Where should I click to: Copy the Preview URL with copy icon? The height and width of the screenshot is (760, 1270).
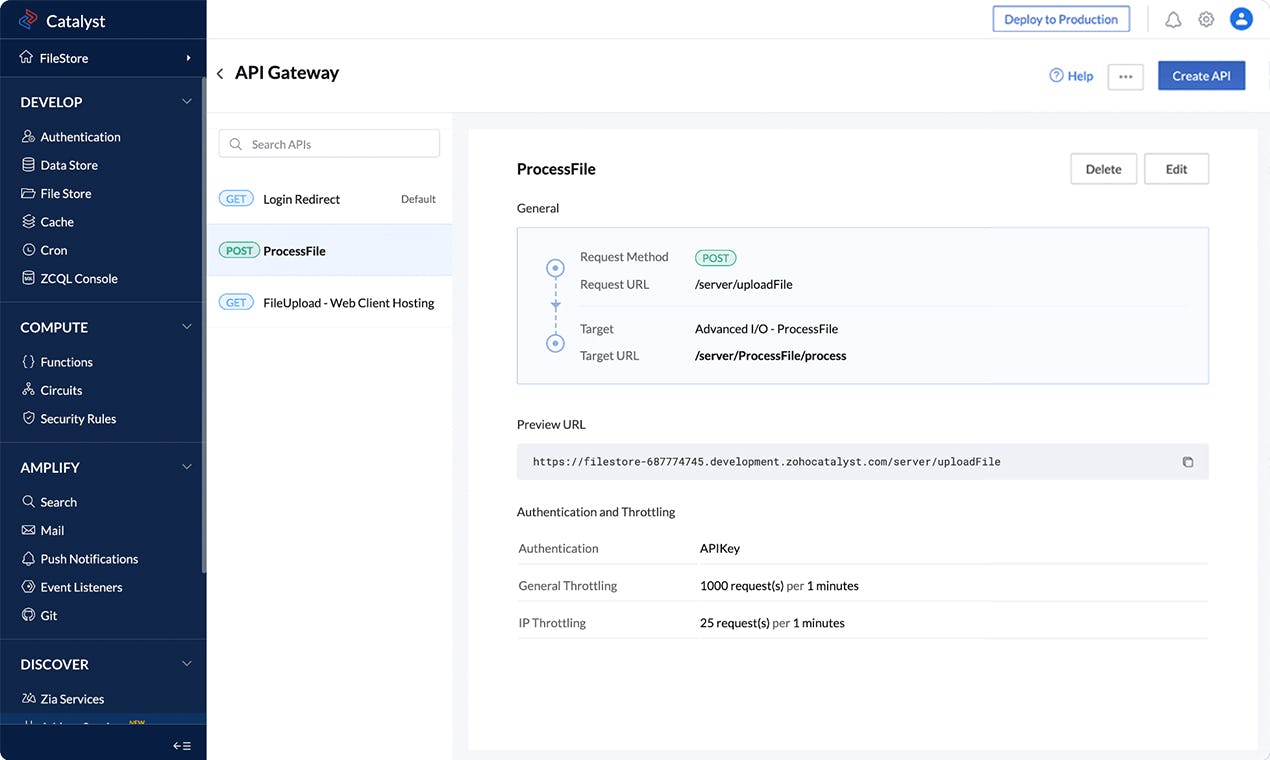coord(1188,462)
